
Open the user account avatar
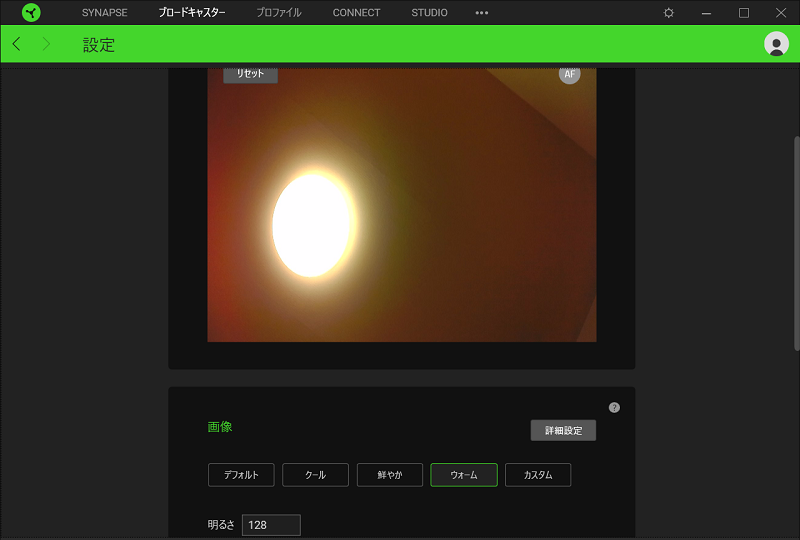776,44
